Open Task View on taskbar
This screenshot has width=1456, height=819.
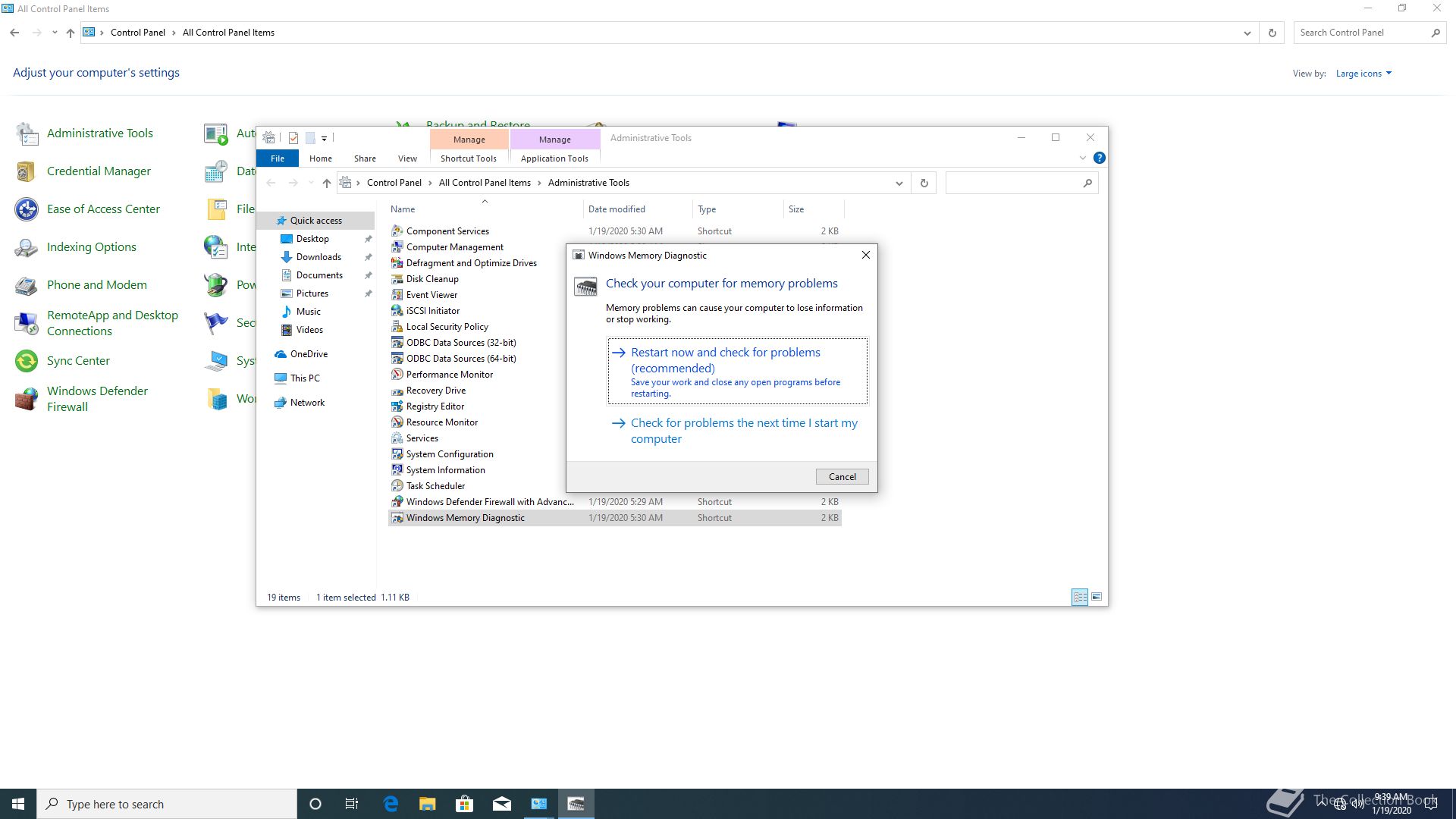(x=352, y=804)
